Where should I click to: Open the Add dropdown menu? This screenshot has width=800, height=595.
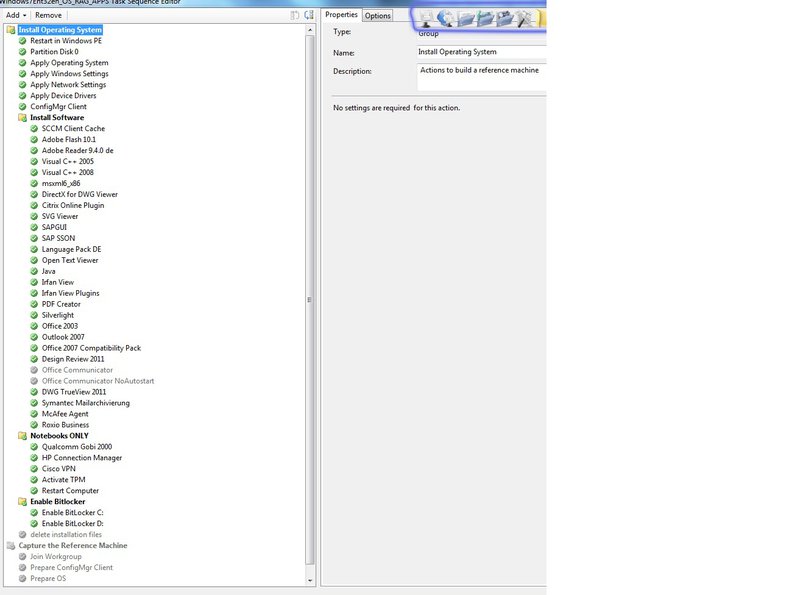click(x=16, y=15)
